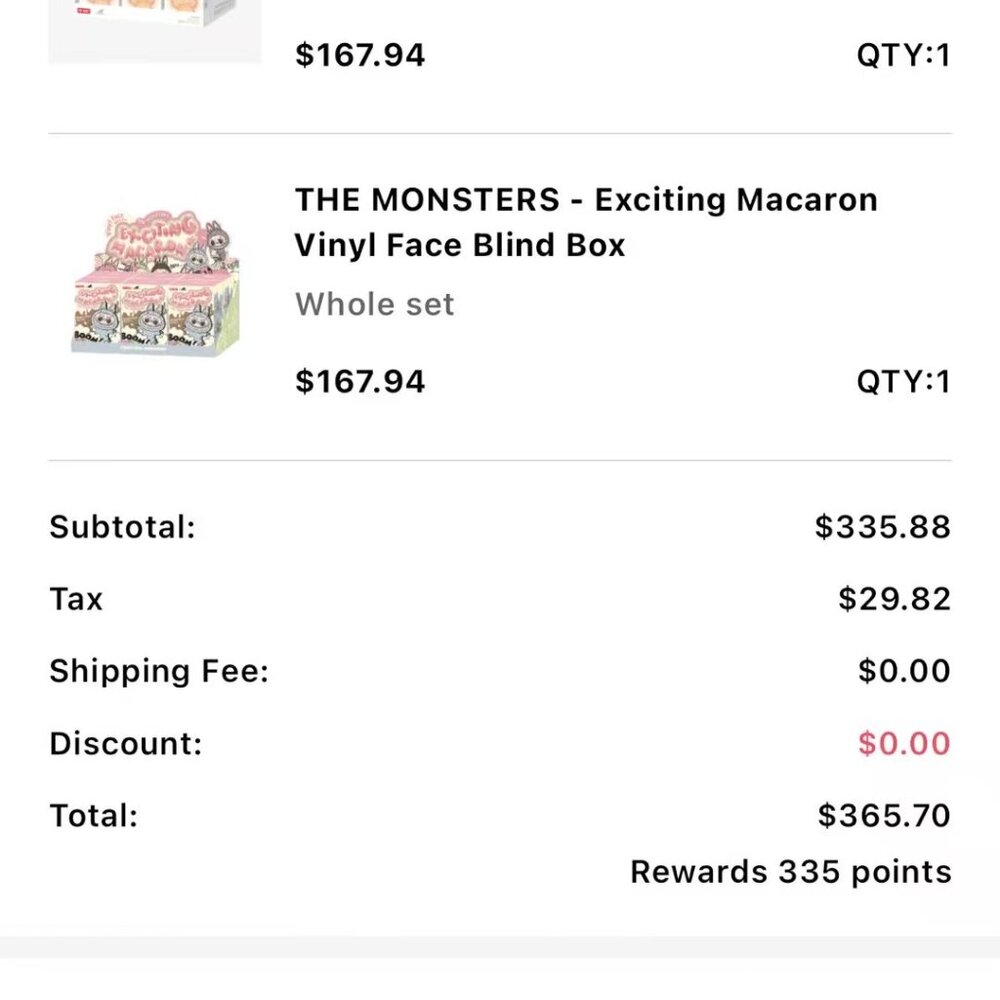1000x1000 pixels.
Task: Click the first item's $167.94 price
Action: click(x=360, y=54)
